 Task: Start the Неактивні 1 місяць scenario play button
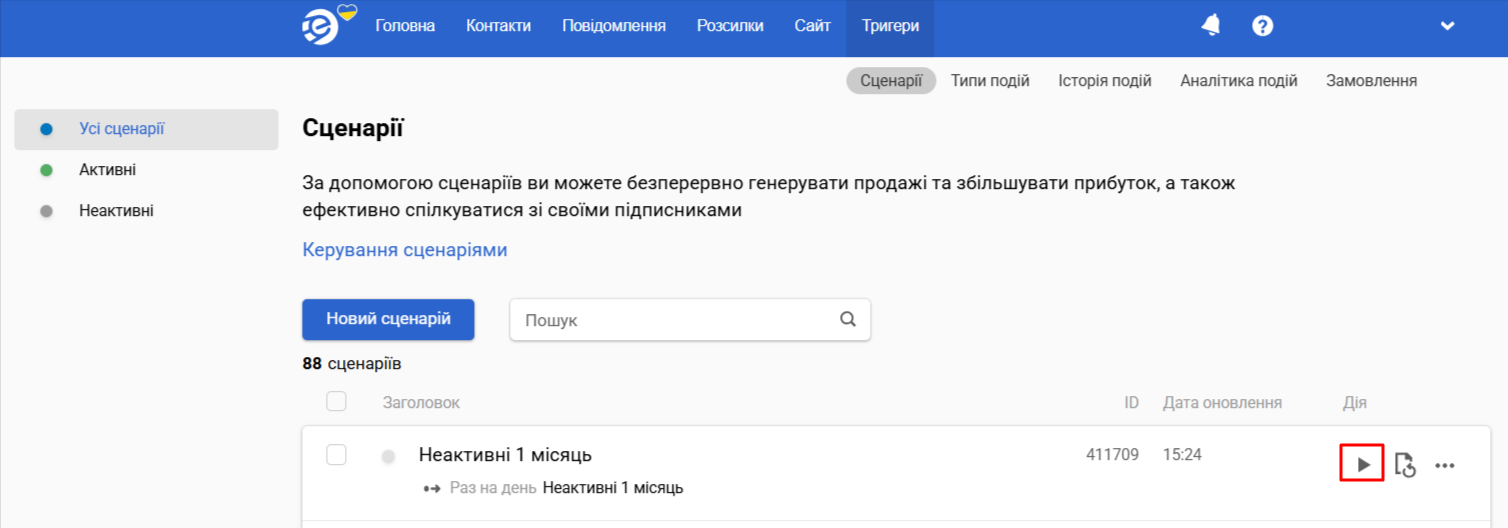(1362, 464)
